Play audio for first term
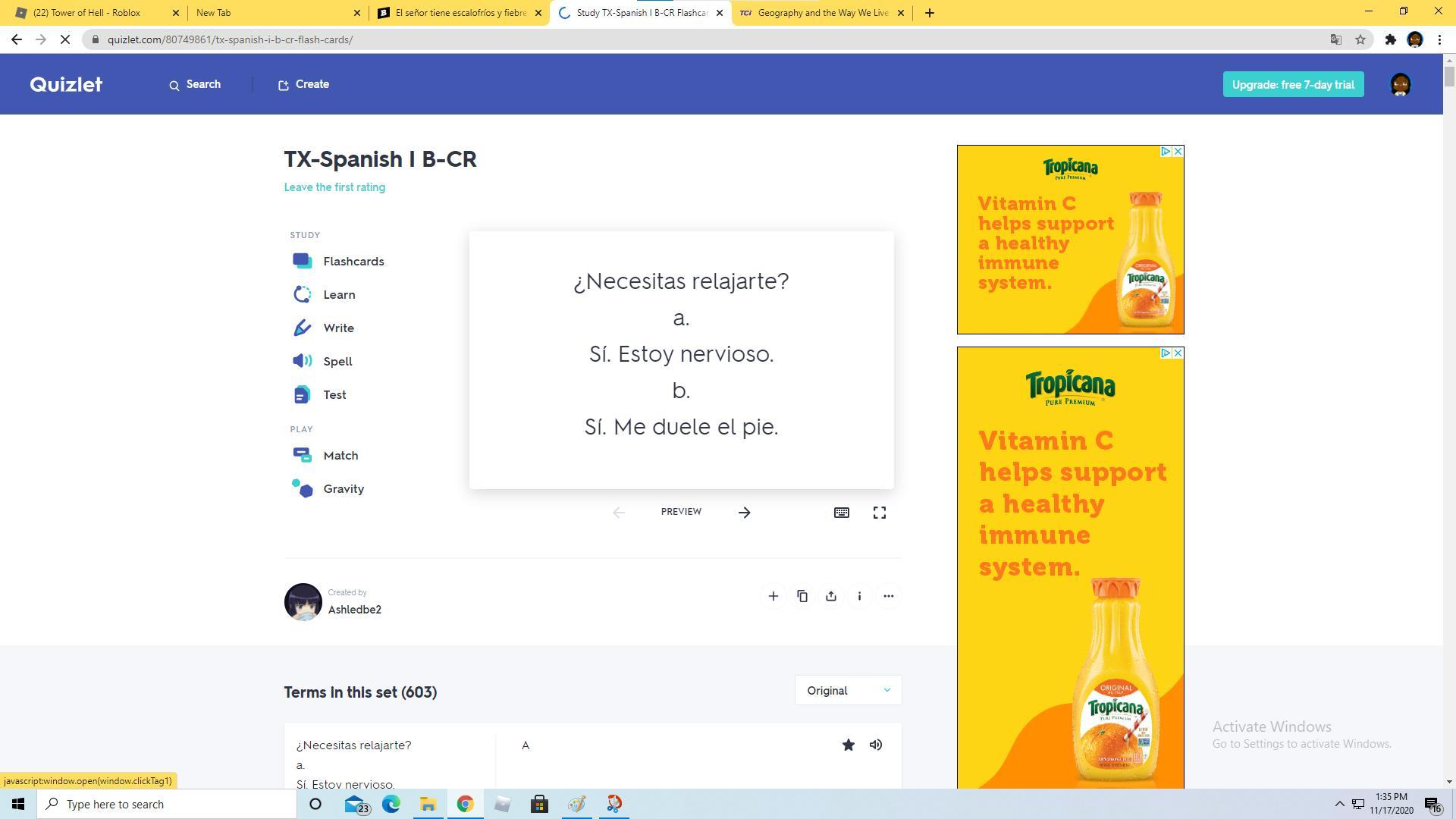Image resolution: width=1456 pixels, height=819 pixels. click(x=876, y=745)
